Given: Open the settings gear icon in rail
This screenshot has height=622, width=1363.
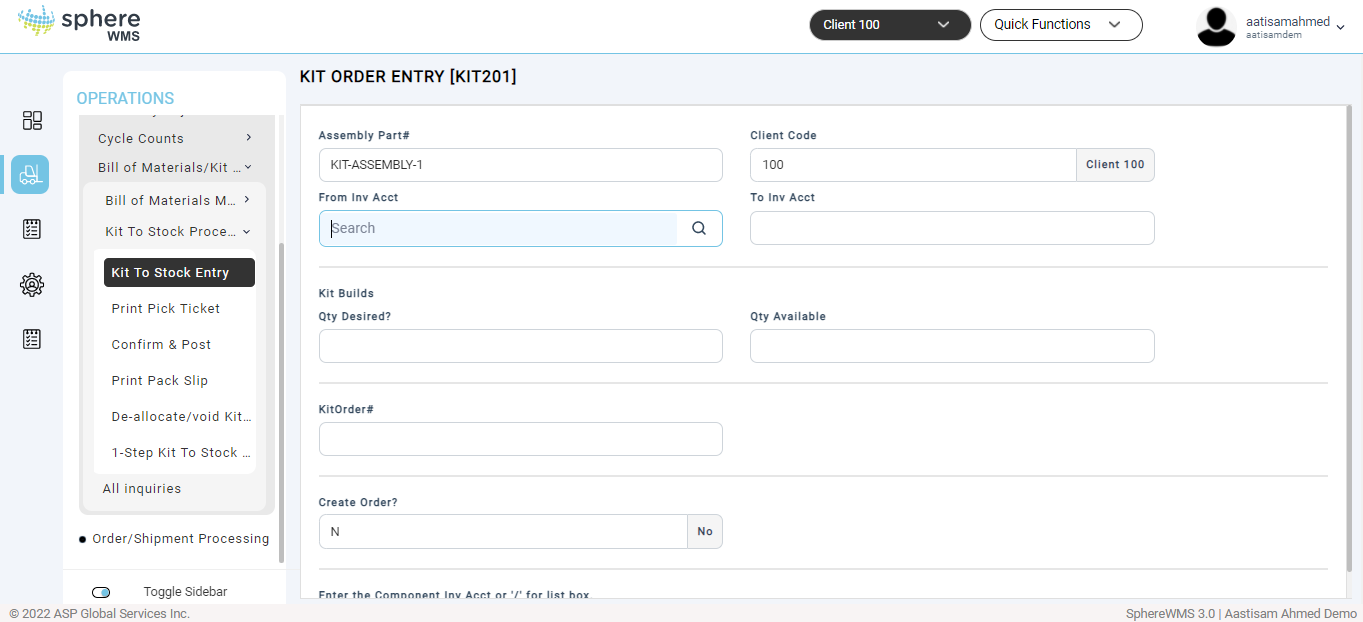Looking at the screenshot, I should 32,285.
